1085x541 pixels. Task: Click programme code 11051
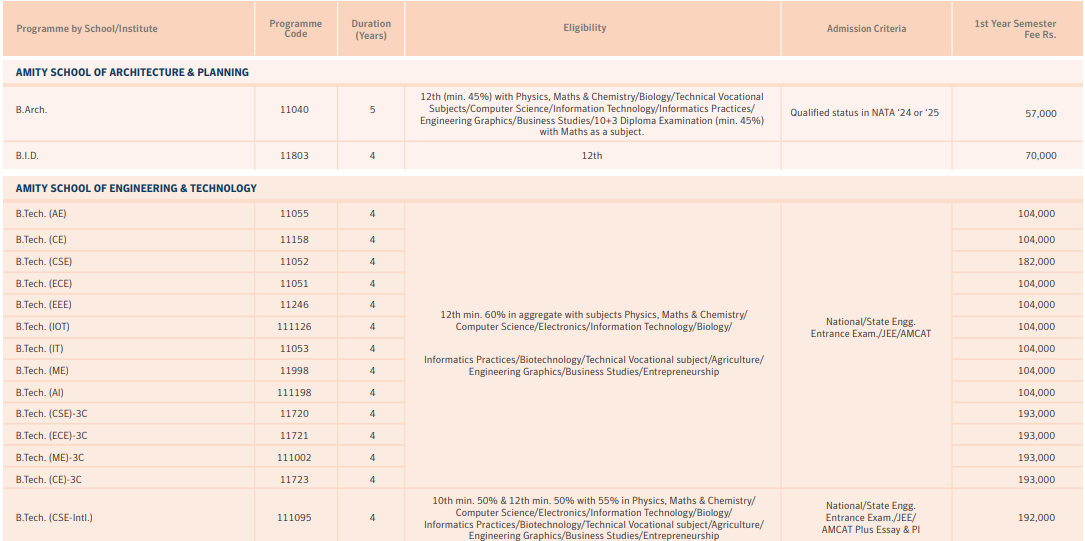coord(295,284)
